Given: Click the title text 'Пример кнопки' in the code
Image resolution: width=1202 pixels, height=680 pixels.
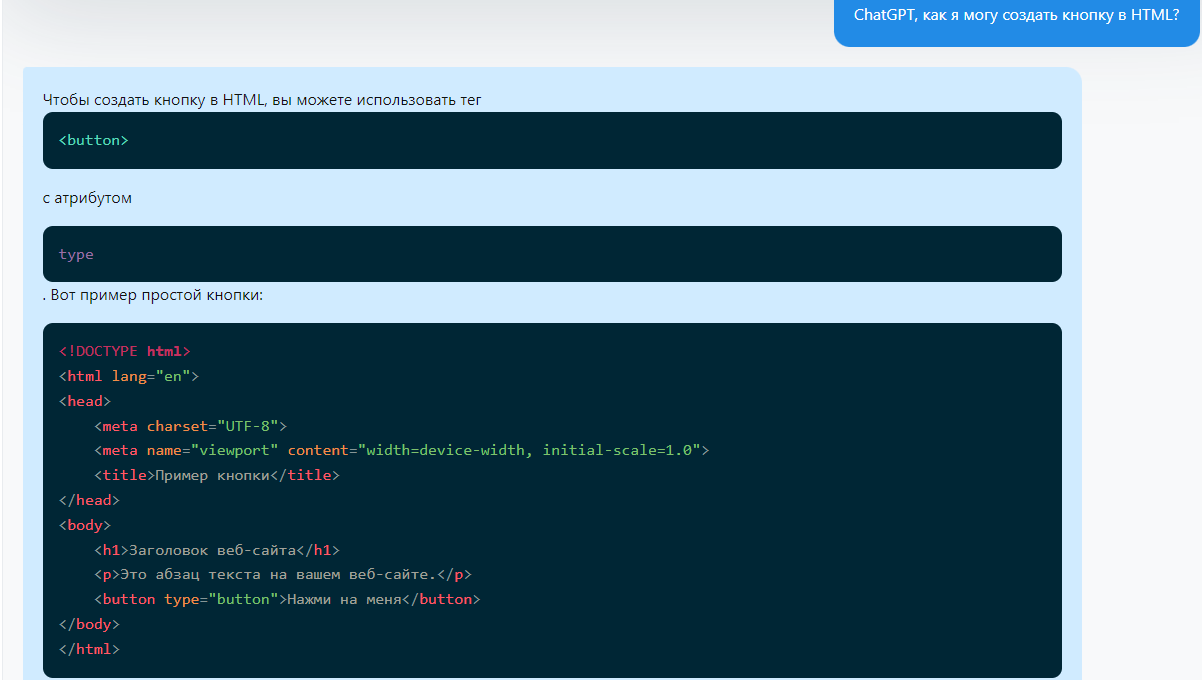Looking at the screenshot, I should click(x=211, y=475).
